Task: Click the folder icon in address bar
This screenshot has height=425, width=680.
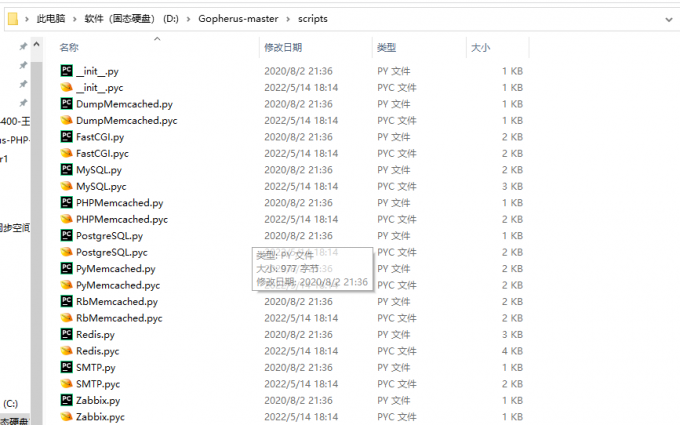Action: tap(13, 19)
